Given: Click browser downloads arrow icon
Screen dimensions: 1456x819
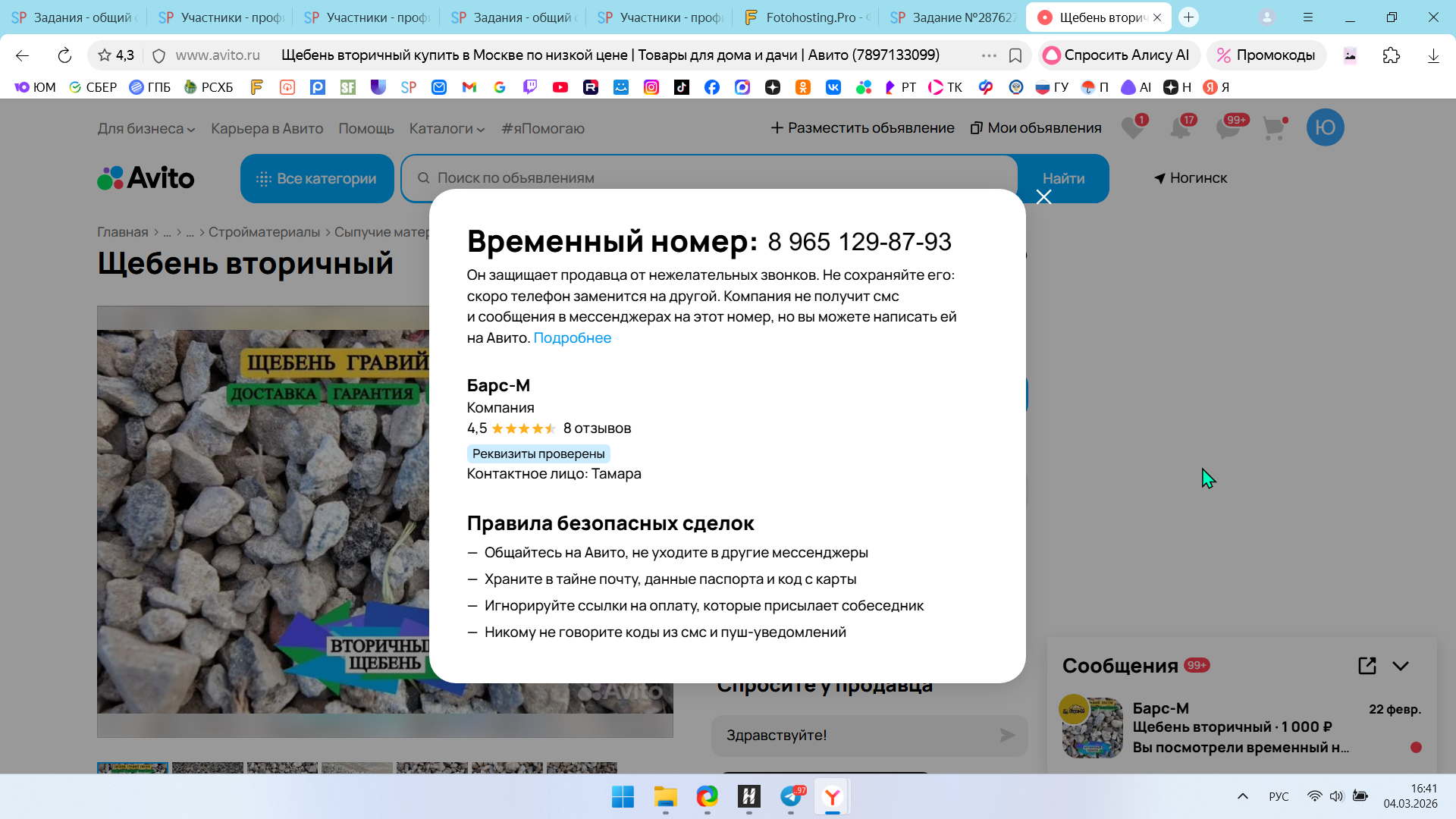Looking at the screenshot, I should tap(1432, 55).
